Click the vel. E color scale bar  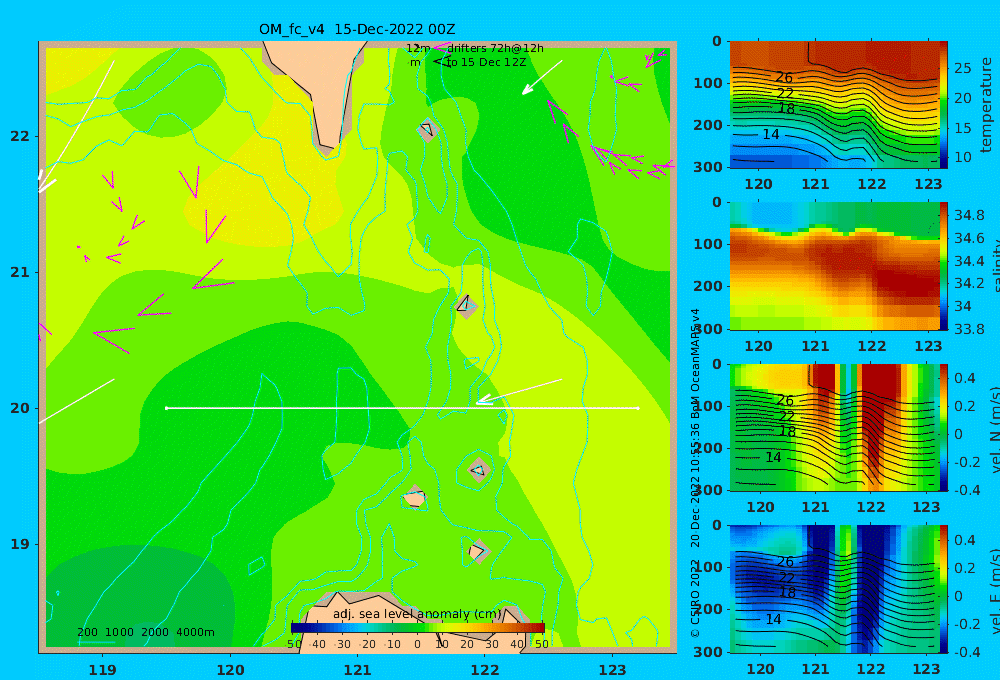(x=944, y=589)
